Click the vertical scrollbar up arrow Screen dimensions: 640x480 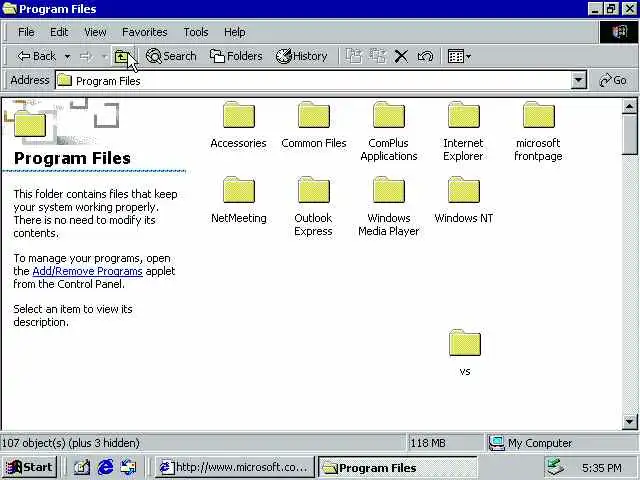[629, 107]
